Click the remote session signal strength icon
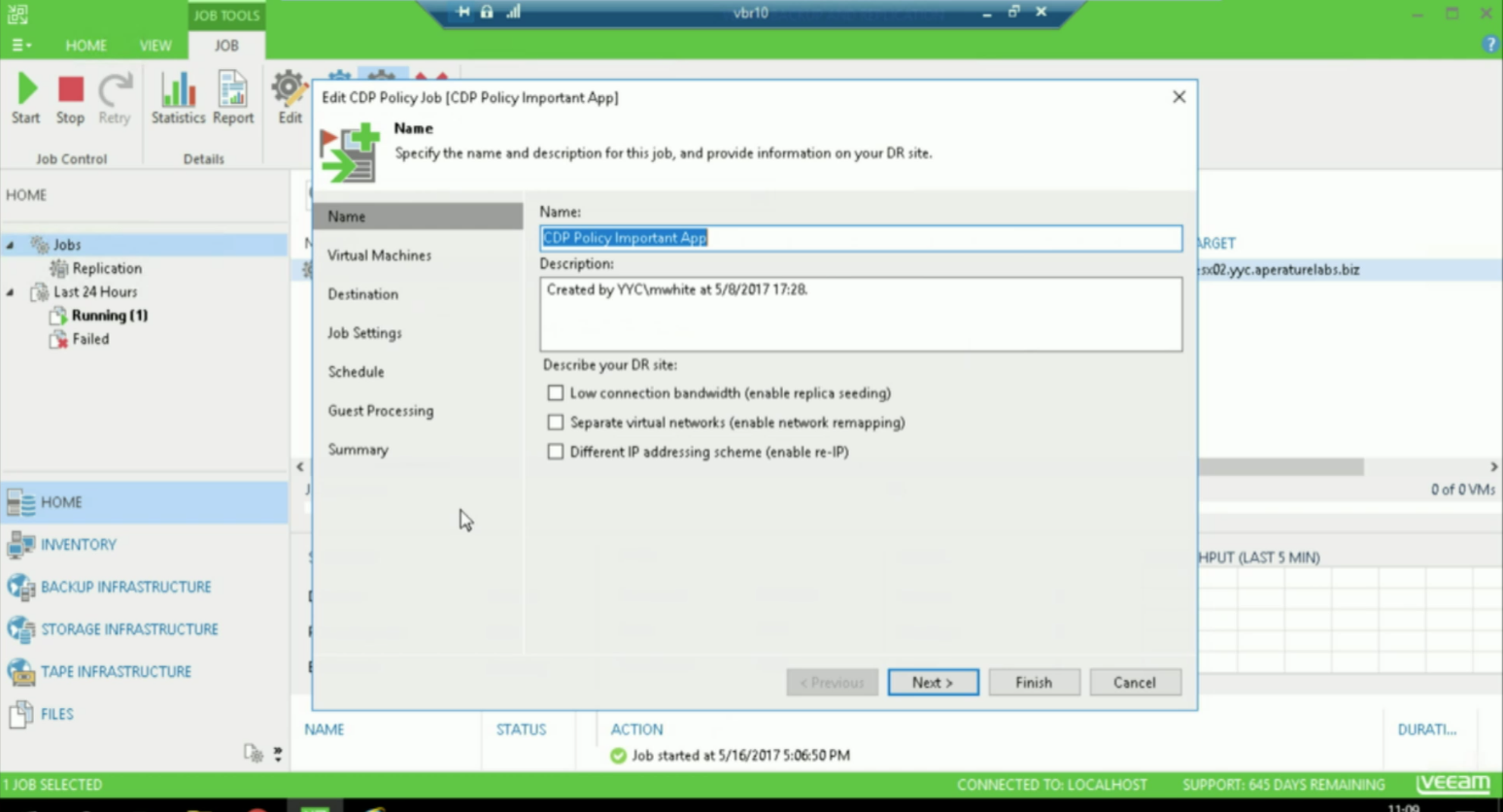The height and width of the screenshot is (812, 1503). 513,12
